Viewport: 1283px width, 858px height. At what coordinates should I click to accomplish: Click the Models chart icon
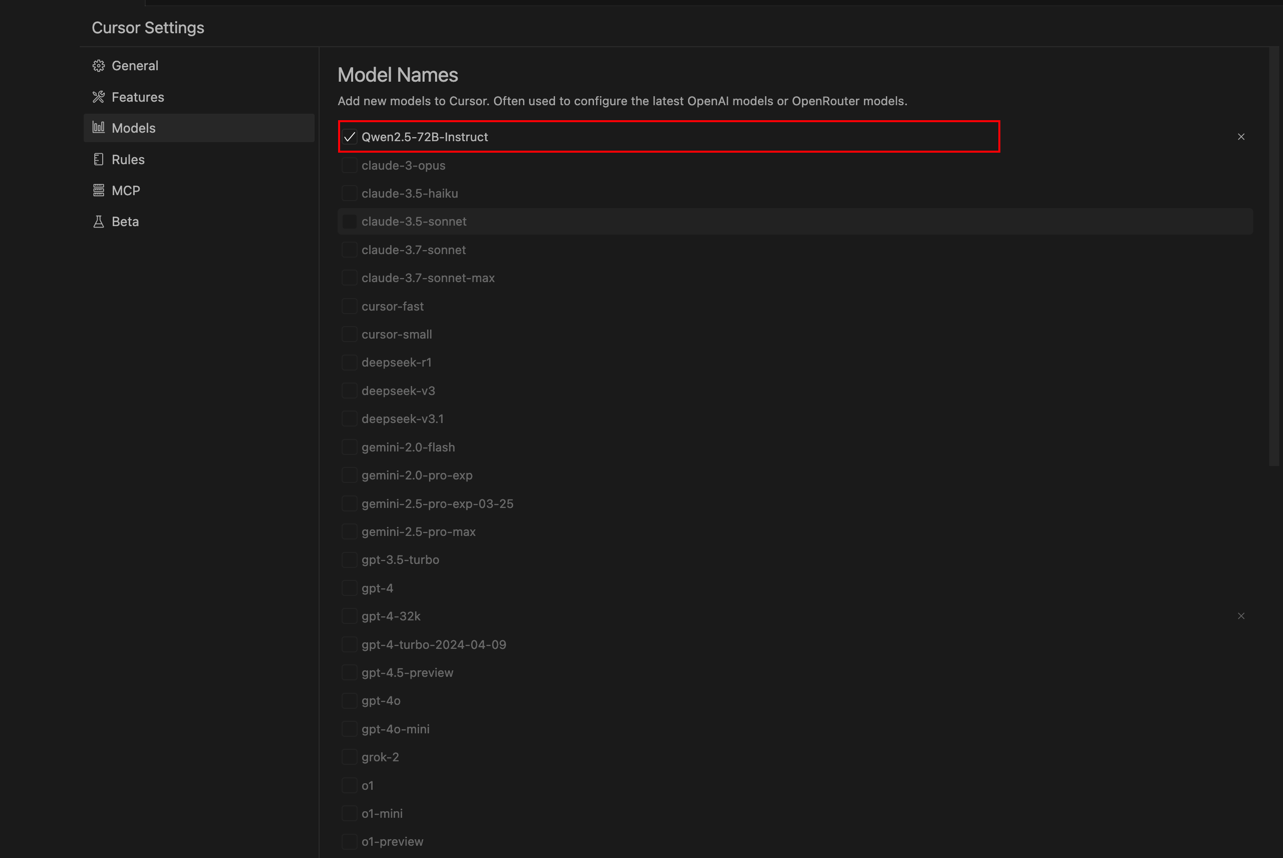[98, 128]
